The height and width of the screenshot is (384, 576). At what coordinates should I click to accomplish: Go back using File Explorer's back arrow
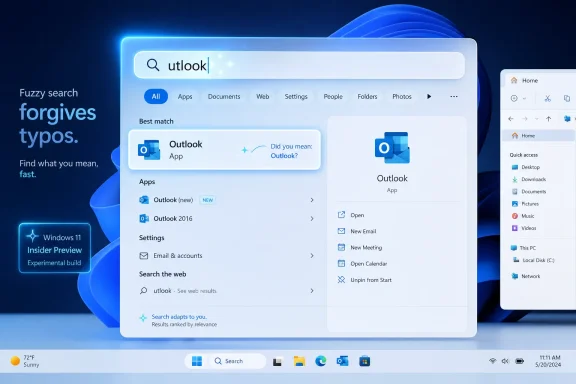pyautogui.click(x=511, y=119)
